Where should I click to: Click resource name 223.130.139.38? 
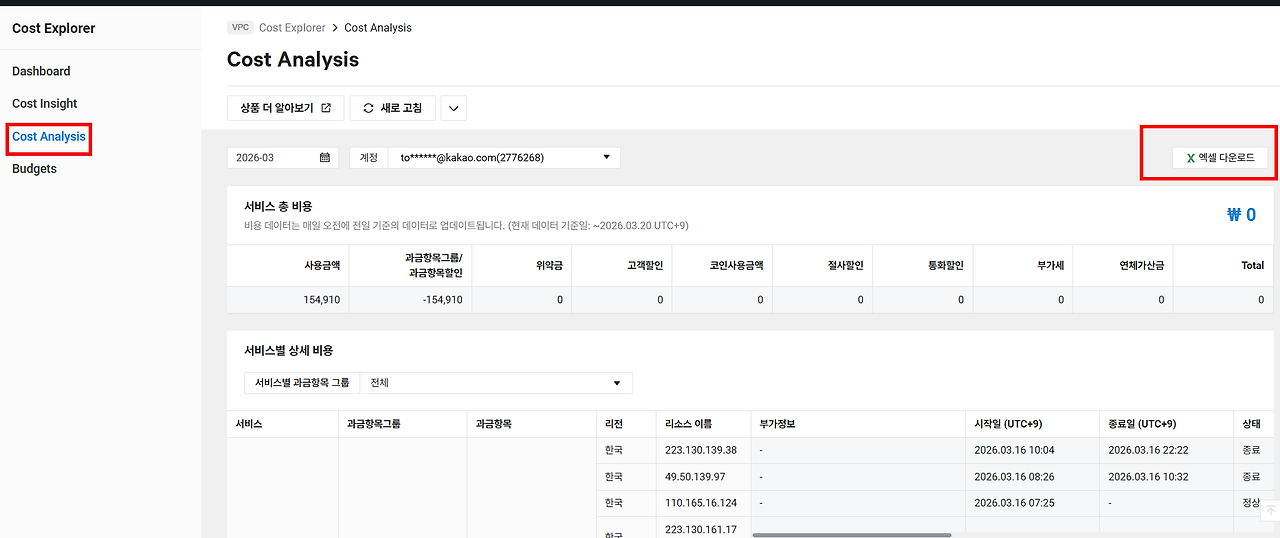tap(700, 450)
